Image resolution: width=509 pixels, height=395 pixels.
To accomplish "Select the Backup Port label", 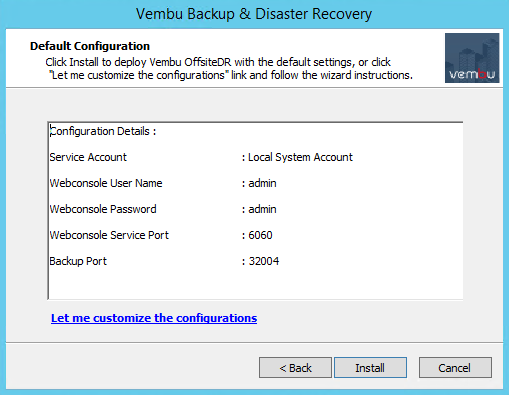I will [x=78, y=261].
